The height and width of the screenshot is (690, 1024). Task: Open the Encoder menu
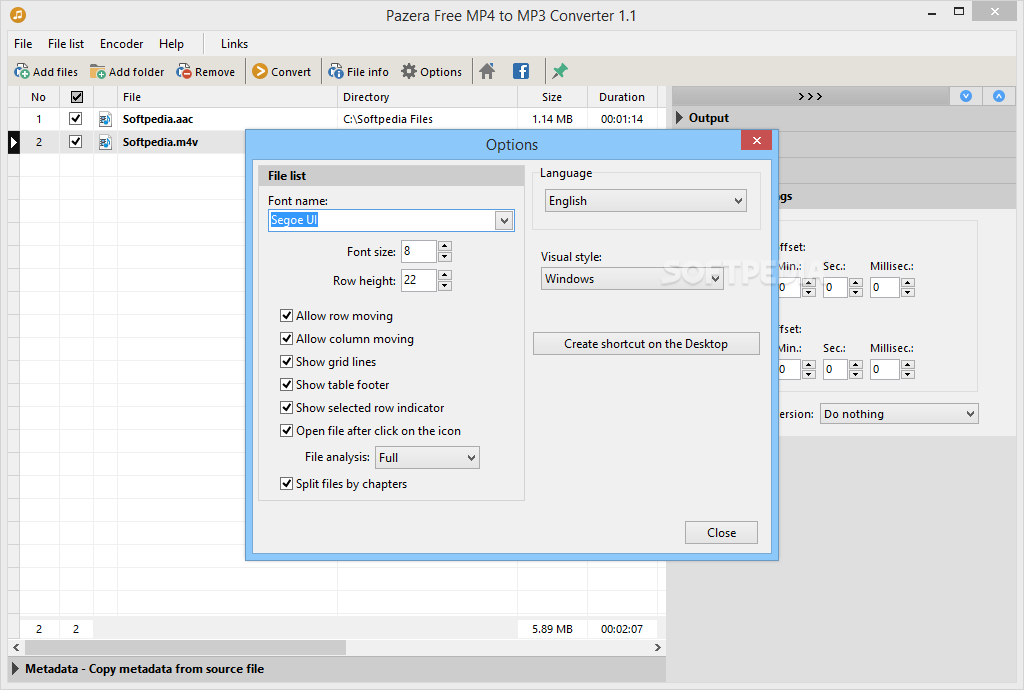coord(121,44)
